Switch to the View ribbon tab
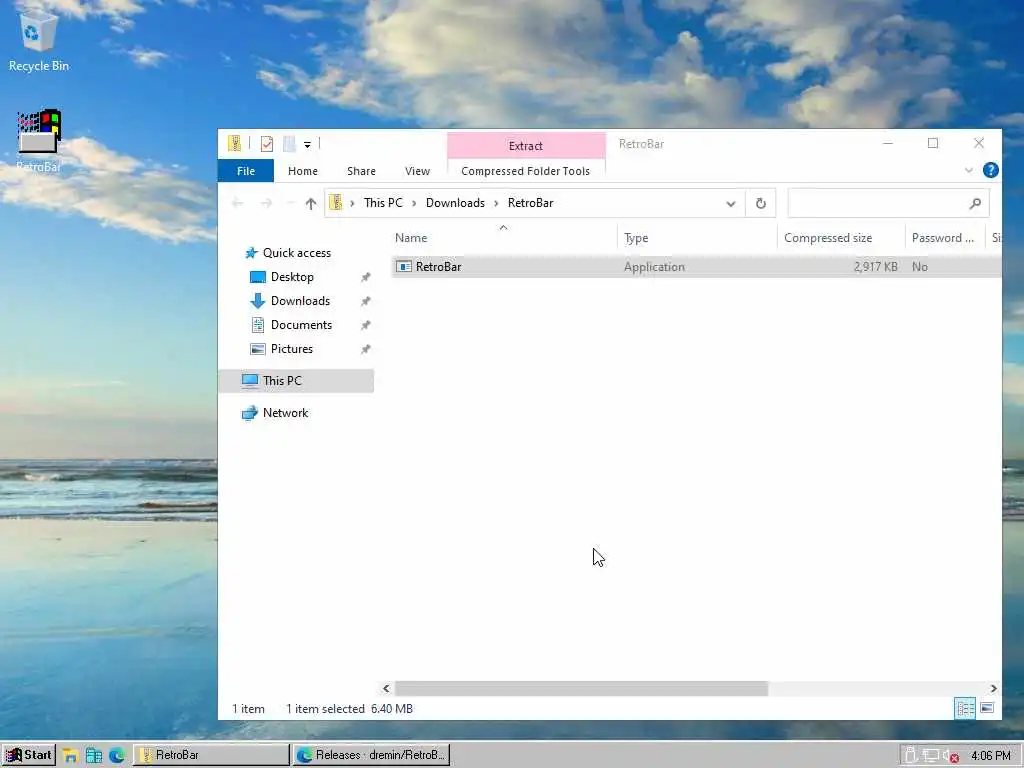 [417, 171]
